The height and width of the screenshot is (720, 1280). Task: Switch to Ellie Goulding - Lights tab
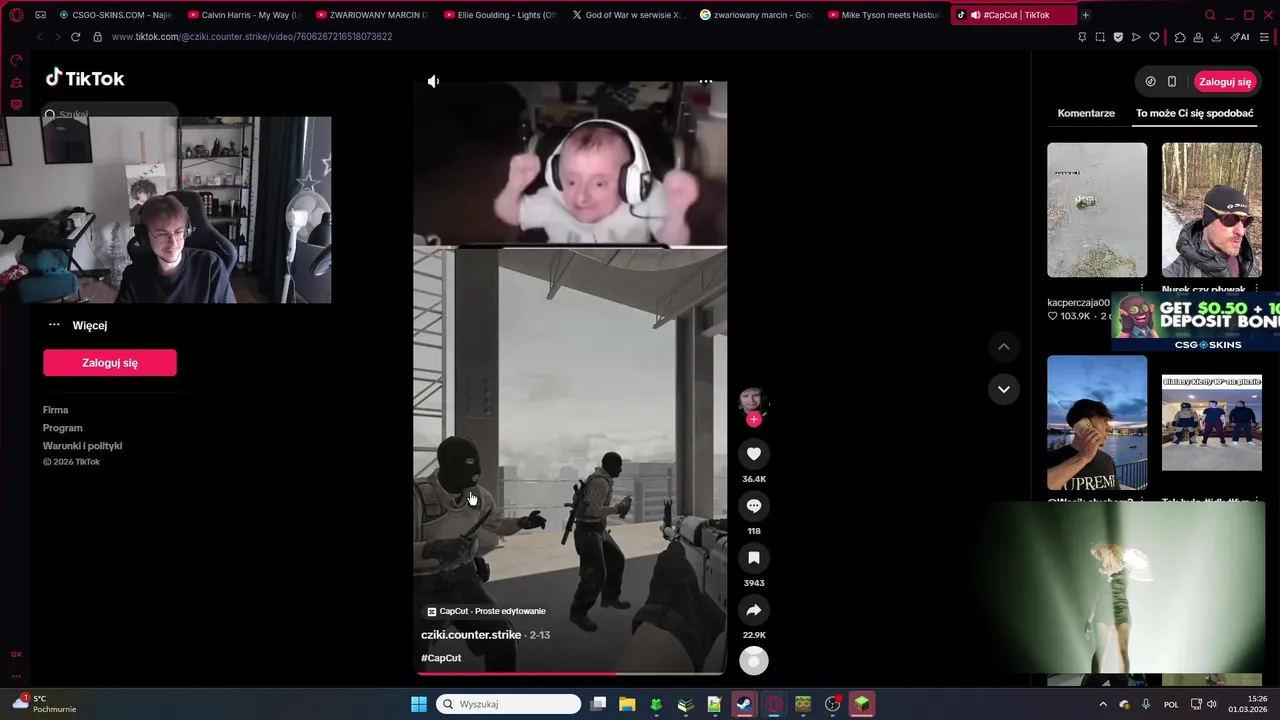(x=500, y=15)
